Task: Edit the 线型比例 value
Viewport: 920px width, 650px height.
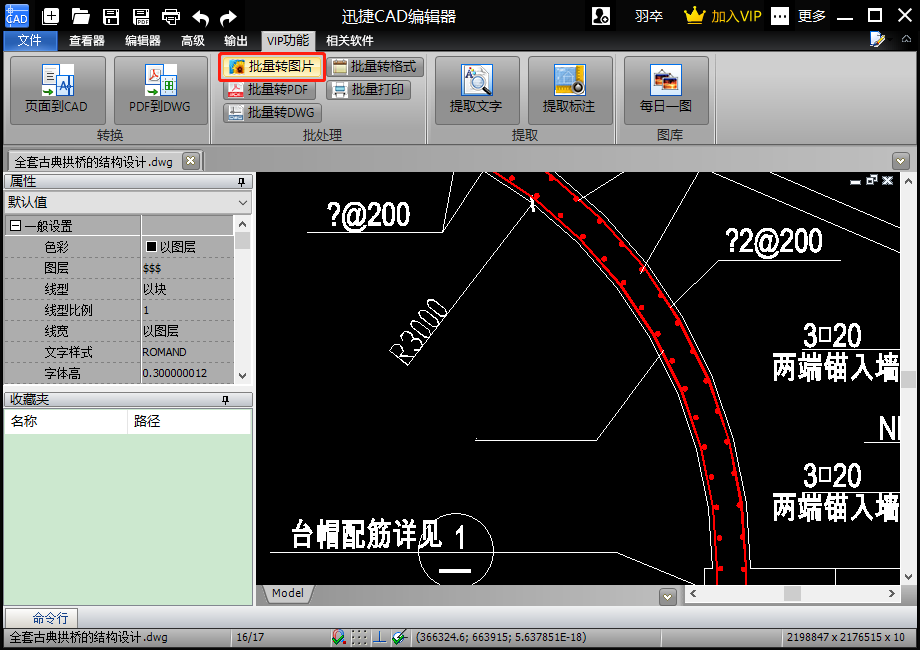Action: point(188,310)
